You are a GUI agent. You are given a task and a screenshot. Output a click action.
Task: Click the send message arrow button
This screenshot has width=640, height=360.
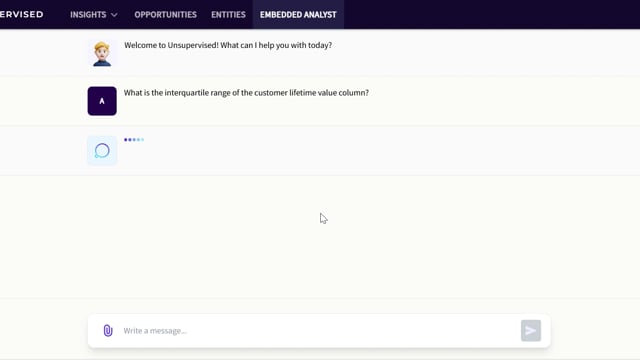click(x=531, y=331)
